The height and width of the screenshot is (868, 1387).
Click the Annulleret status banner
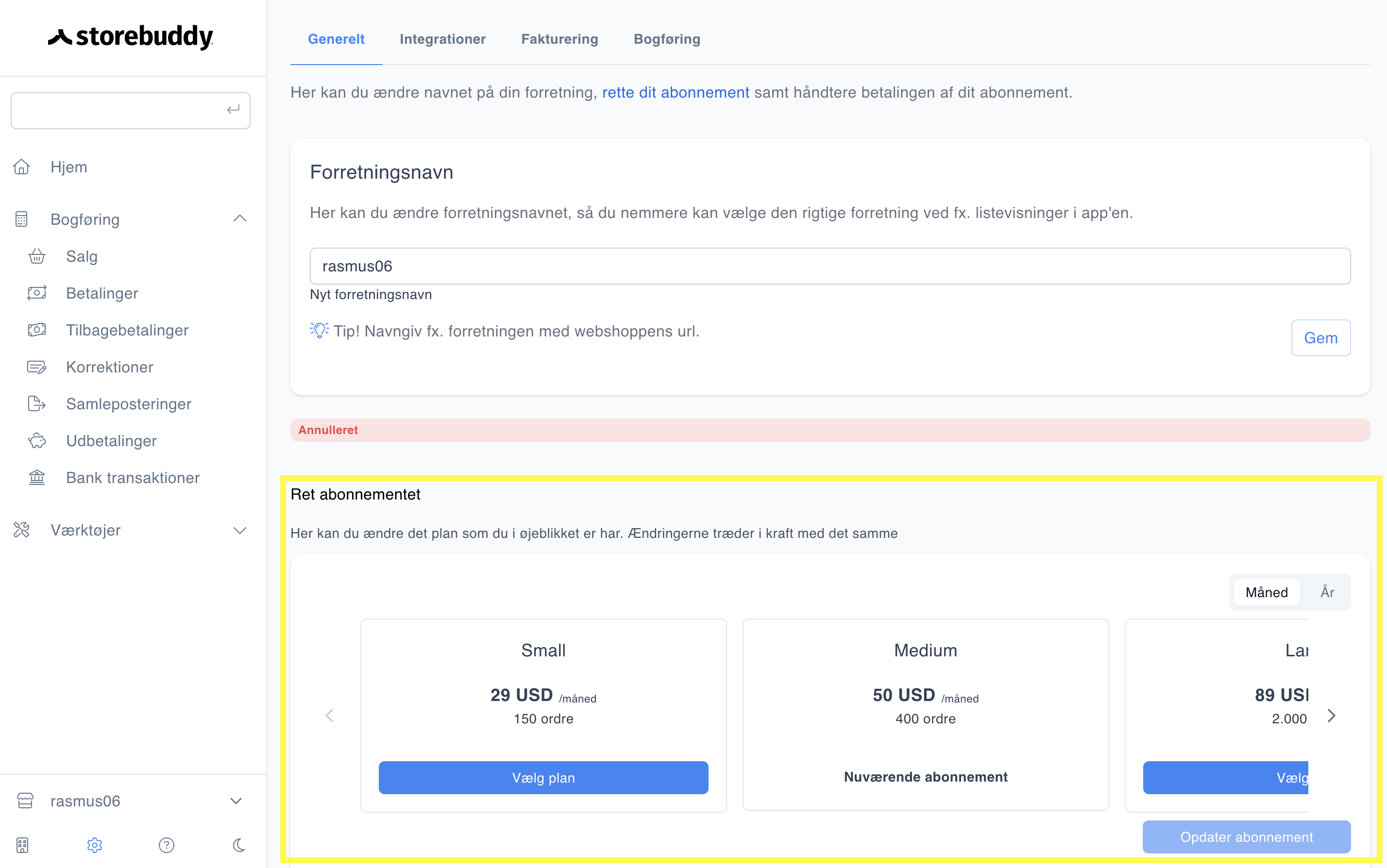click(x=830, y=430)
